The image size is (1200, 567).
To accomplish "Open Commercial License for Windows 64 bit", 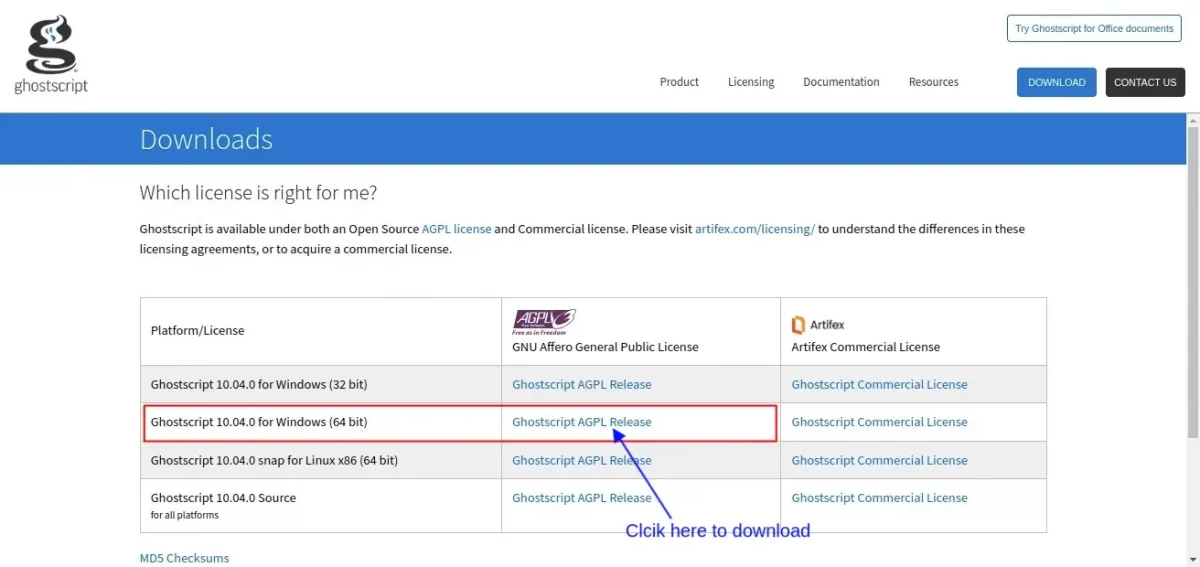I will pyautogui.click(x=879, y=422).
